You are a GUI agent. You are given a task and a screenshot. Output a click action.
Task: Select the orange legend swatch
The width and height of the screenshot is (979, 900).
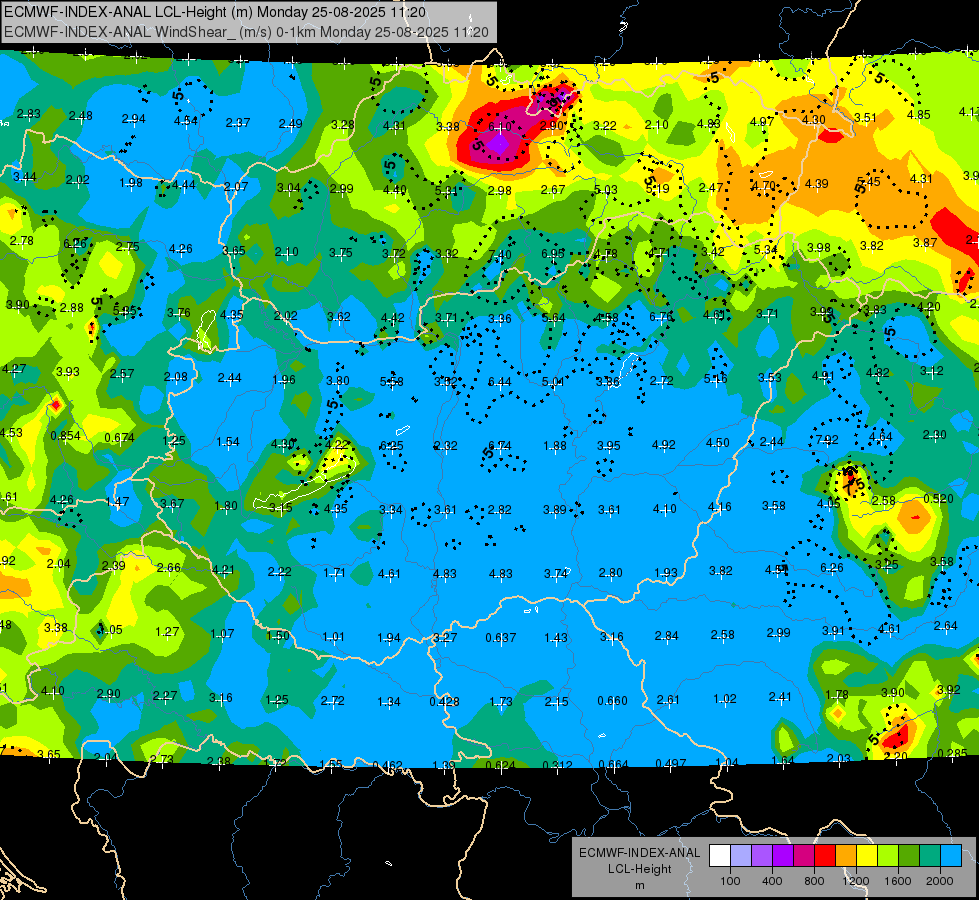(846, 855)
